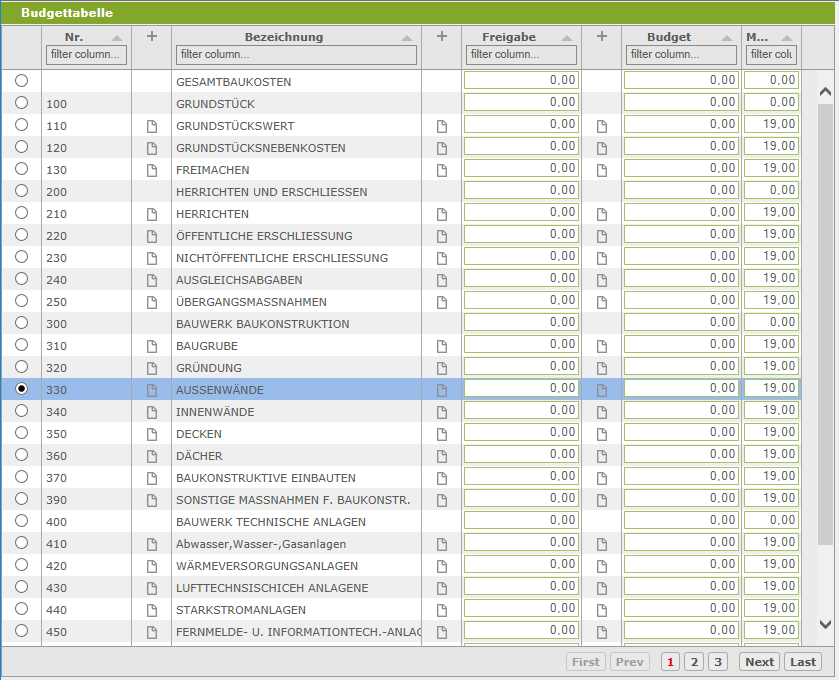Click the Bezeichnung filter column input
839x680 pixels.
click(x=295, y=54)
